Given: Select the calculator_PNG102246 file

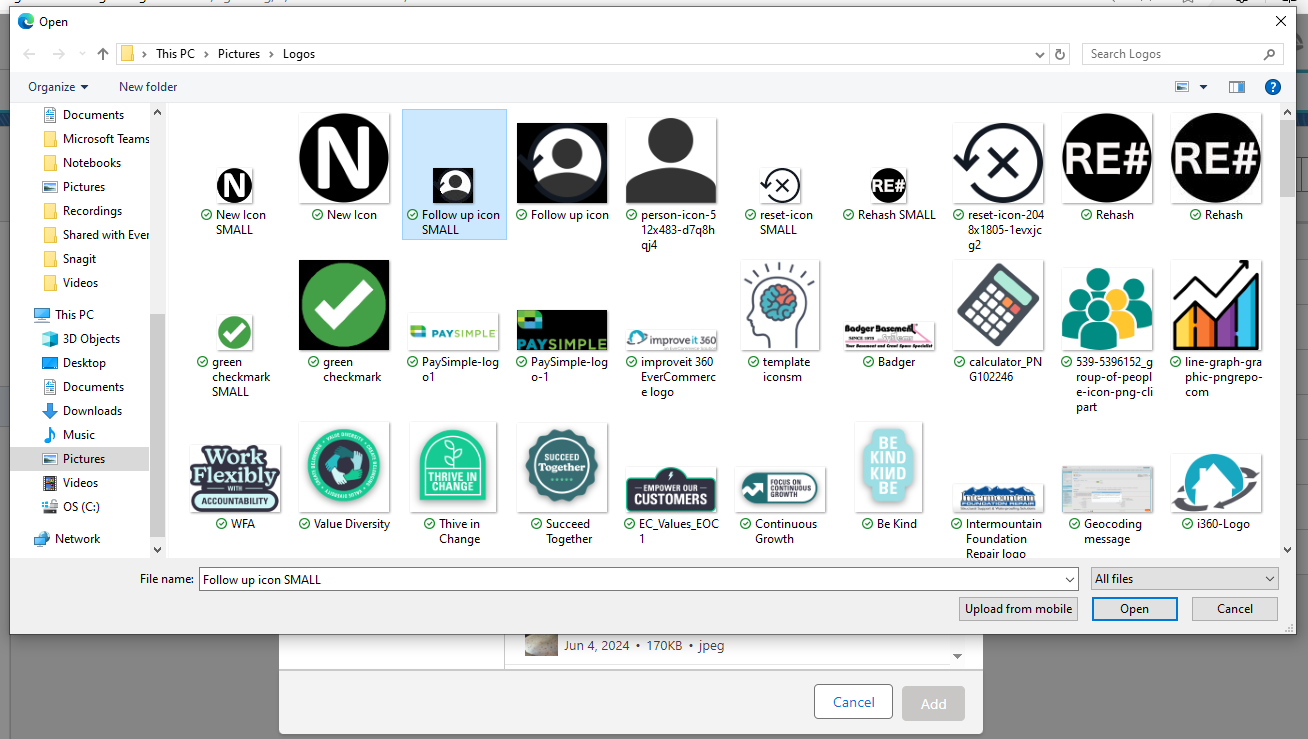Looking at the screenshot, I should [998, 322].
